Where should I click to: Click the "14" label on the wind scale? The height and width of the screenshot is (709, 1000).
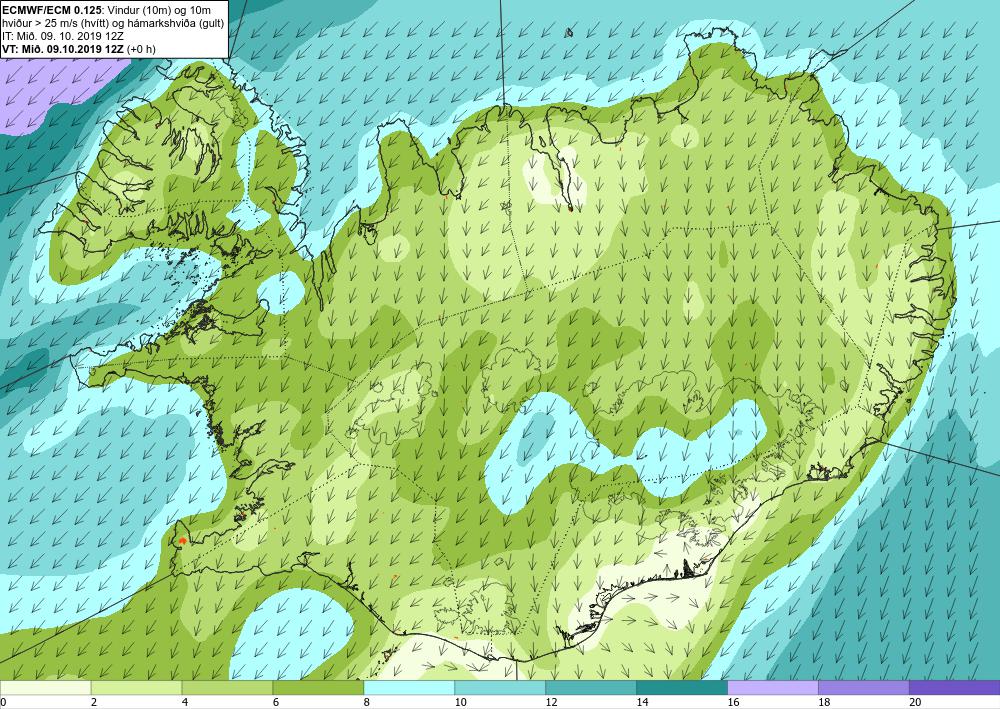pos(642,703)
